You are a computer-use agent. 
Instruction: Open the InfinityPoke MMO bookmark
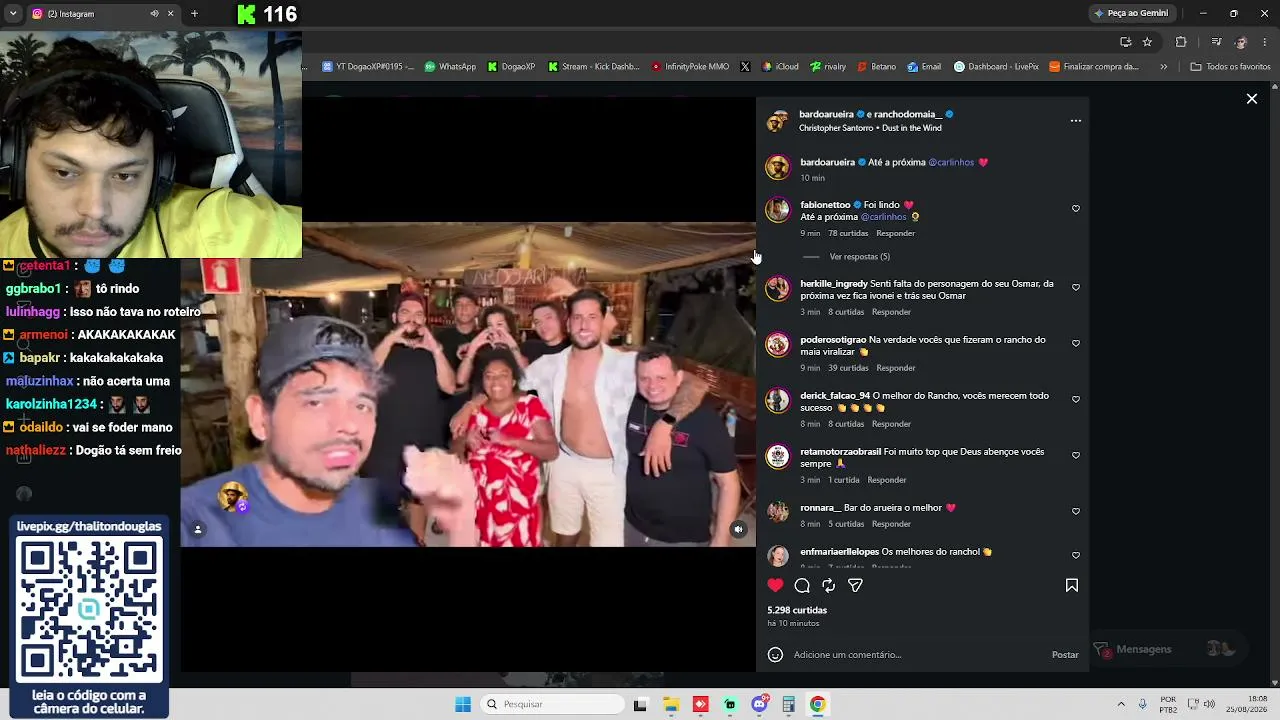tap(690, 67)
